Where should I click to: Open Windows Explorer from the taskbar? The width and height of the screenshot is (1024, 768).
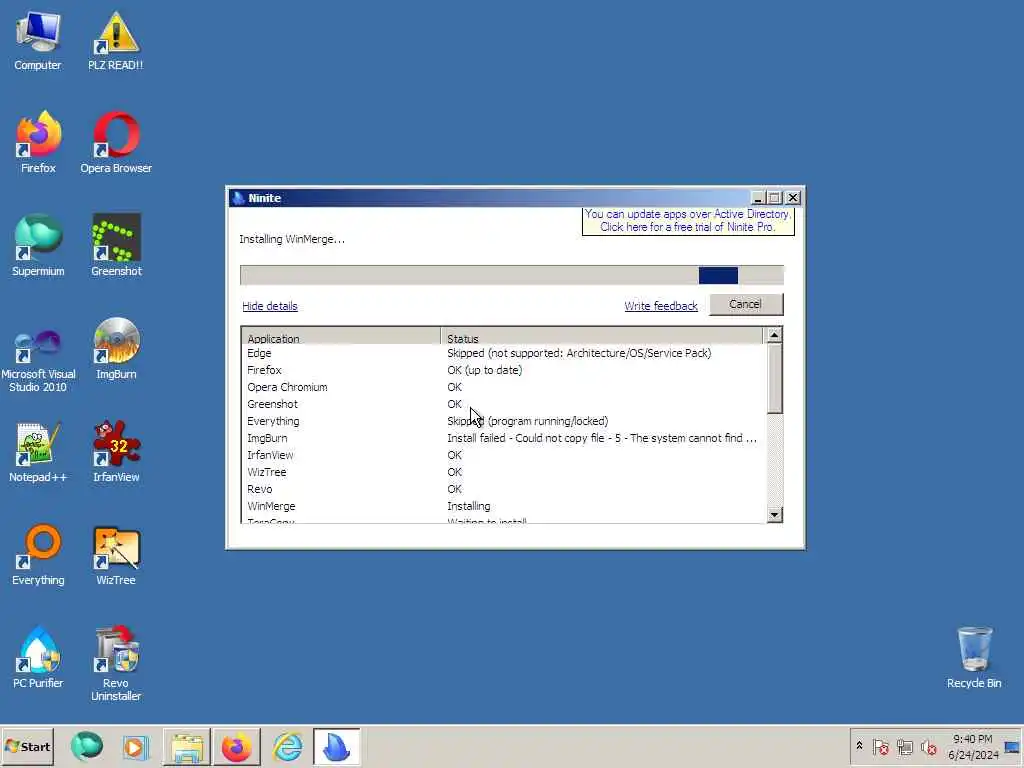tap(187, 746)
